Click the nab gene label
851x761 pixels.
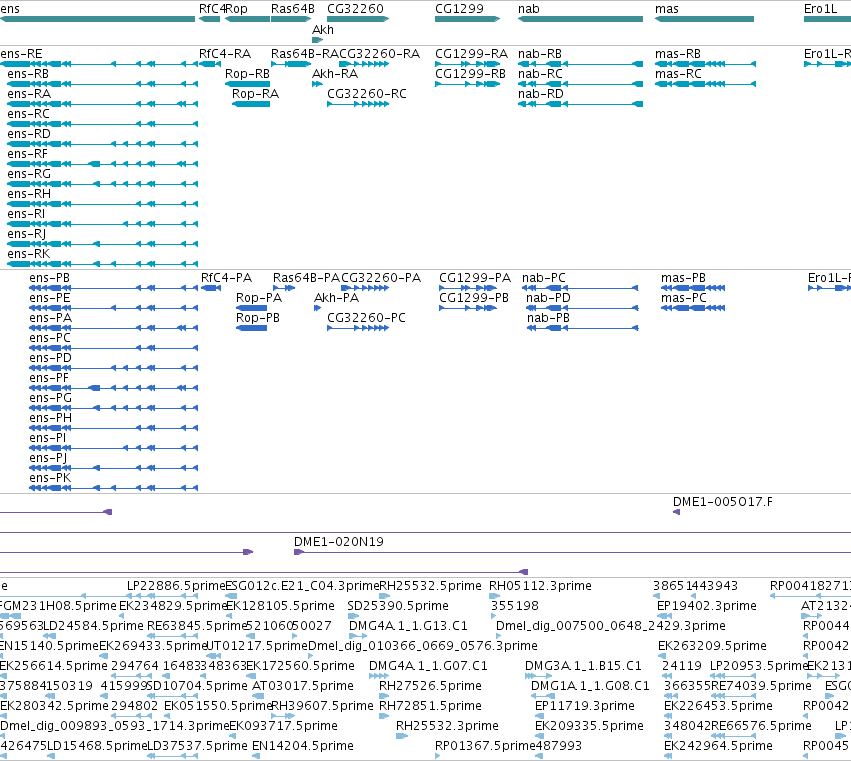529,9
